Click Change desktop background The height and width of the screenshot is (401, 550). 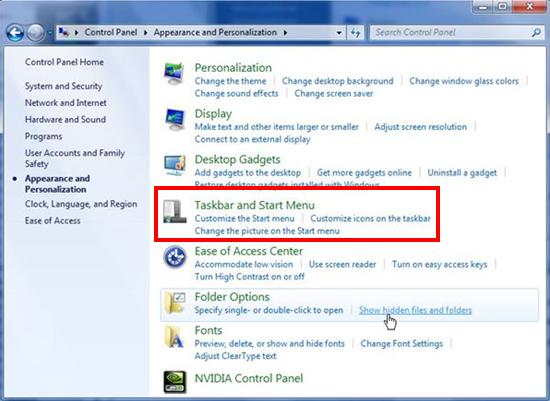338,81
